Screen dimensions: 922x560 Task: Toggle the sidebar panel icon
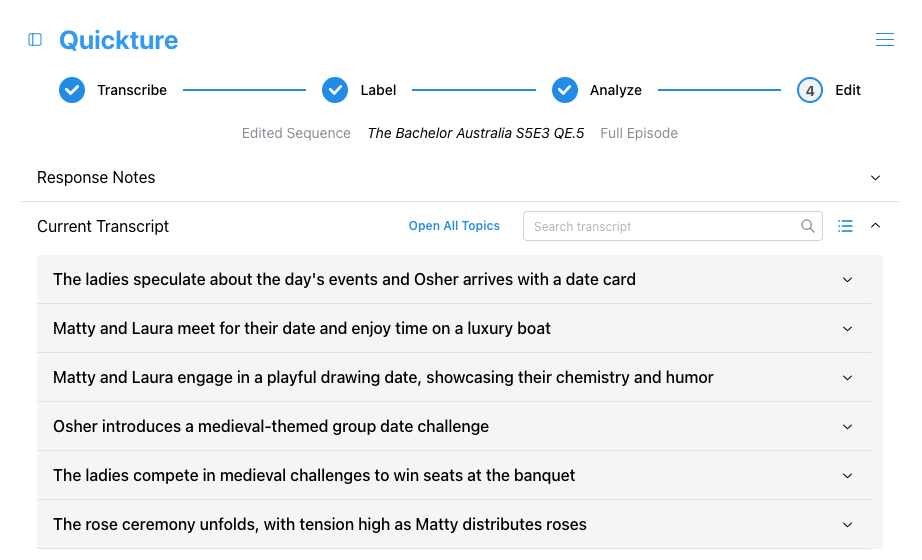pyautogui.click(x=35, y=39)
